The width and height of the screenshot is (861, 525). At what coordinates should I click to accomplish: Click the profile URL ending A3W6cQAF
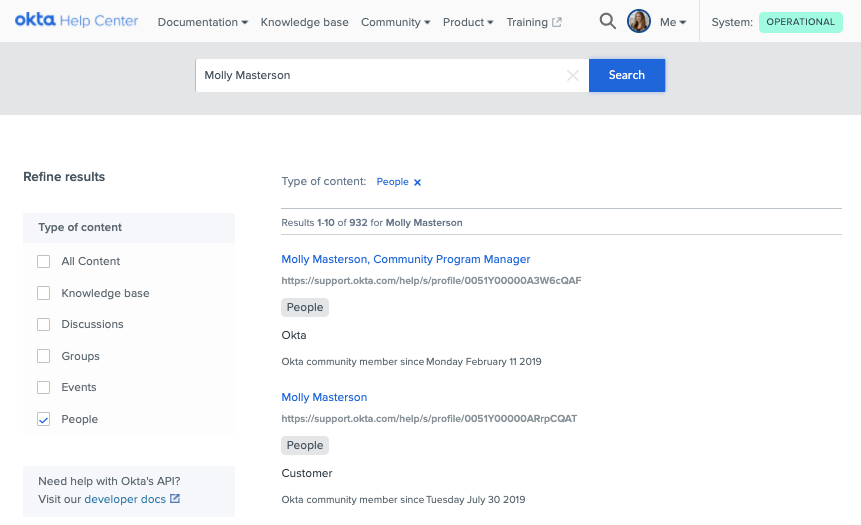coord(431,281)
